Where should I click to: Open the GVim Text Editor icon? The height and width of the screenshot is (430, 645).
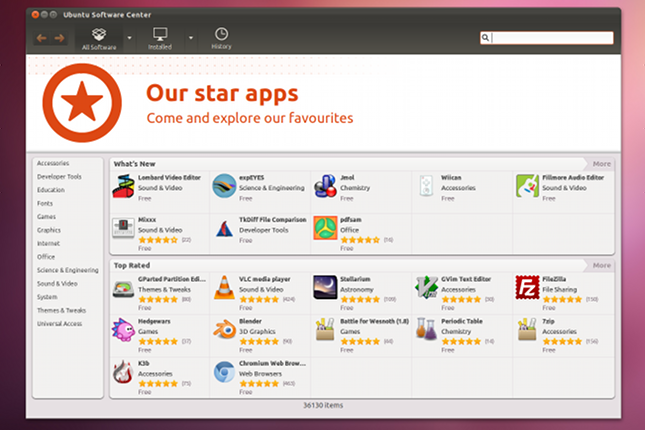pos(426,287)
